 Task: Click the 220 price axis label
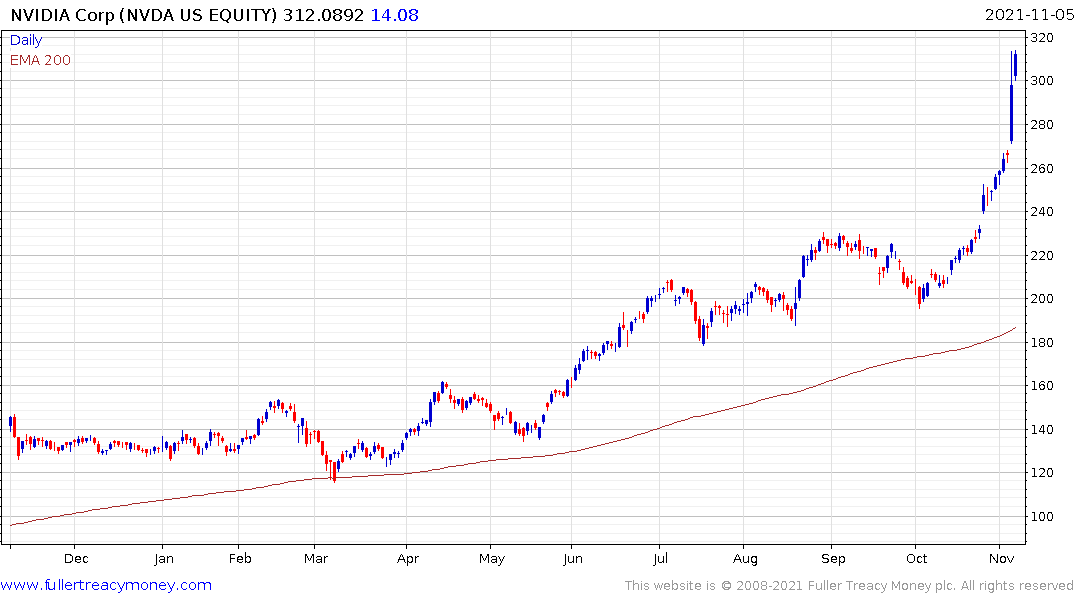(x=1042, y=256)
